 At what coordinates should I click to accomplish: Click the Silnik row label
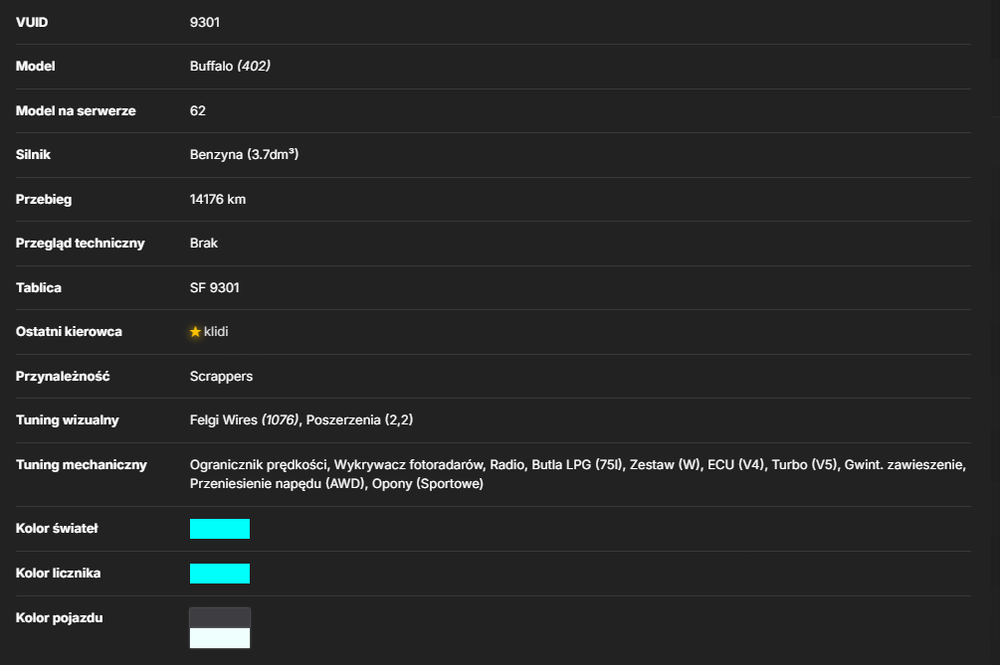tap(33, 155)
